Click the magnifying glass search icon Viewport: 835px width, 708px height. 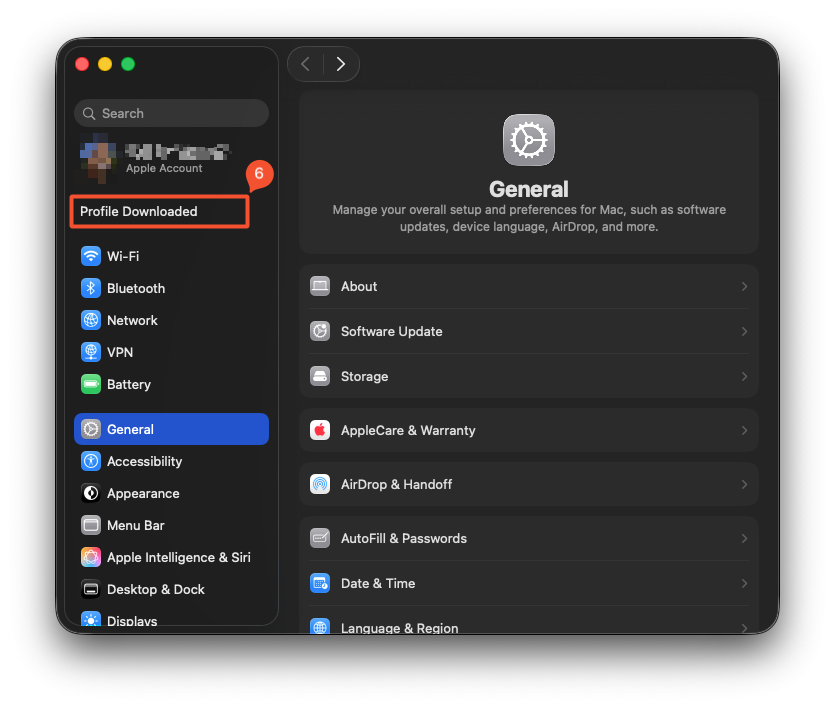pos(89,113)
